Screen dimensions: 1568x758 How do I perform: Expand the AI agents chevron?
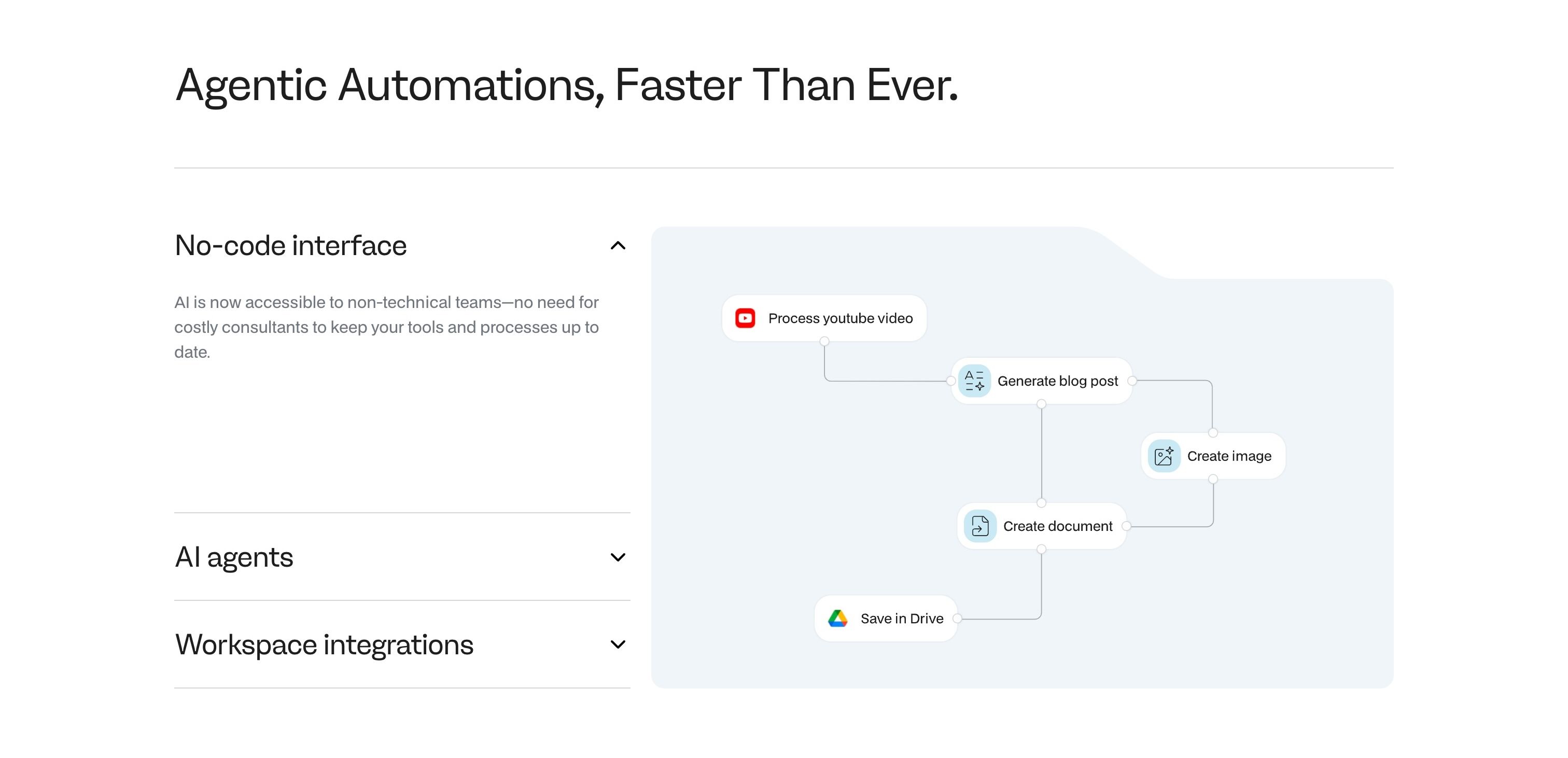coord(618,557)
